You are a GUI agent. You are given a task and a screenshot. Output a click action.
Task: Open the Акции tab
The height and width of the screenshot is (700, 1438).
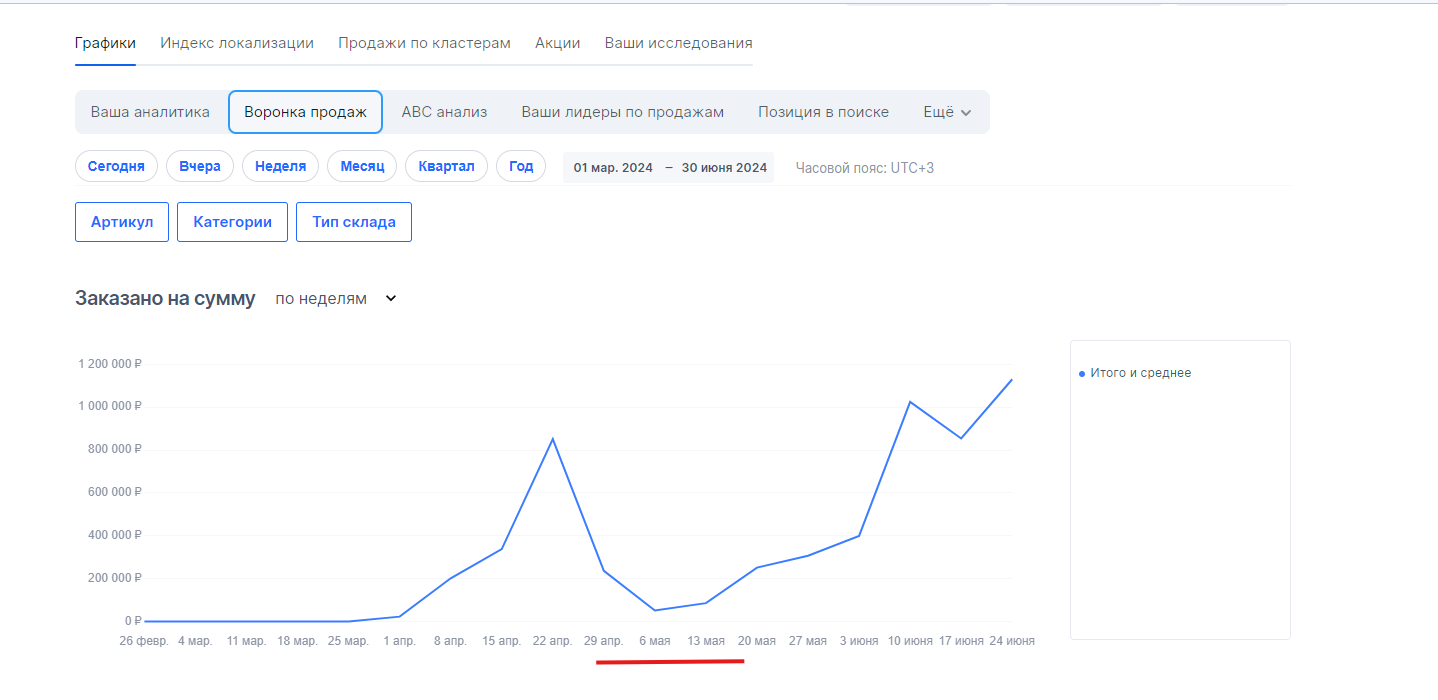click(558, 43)
